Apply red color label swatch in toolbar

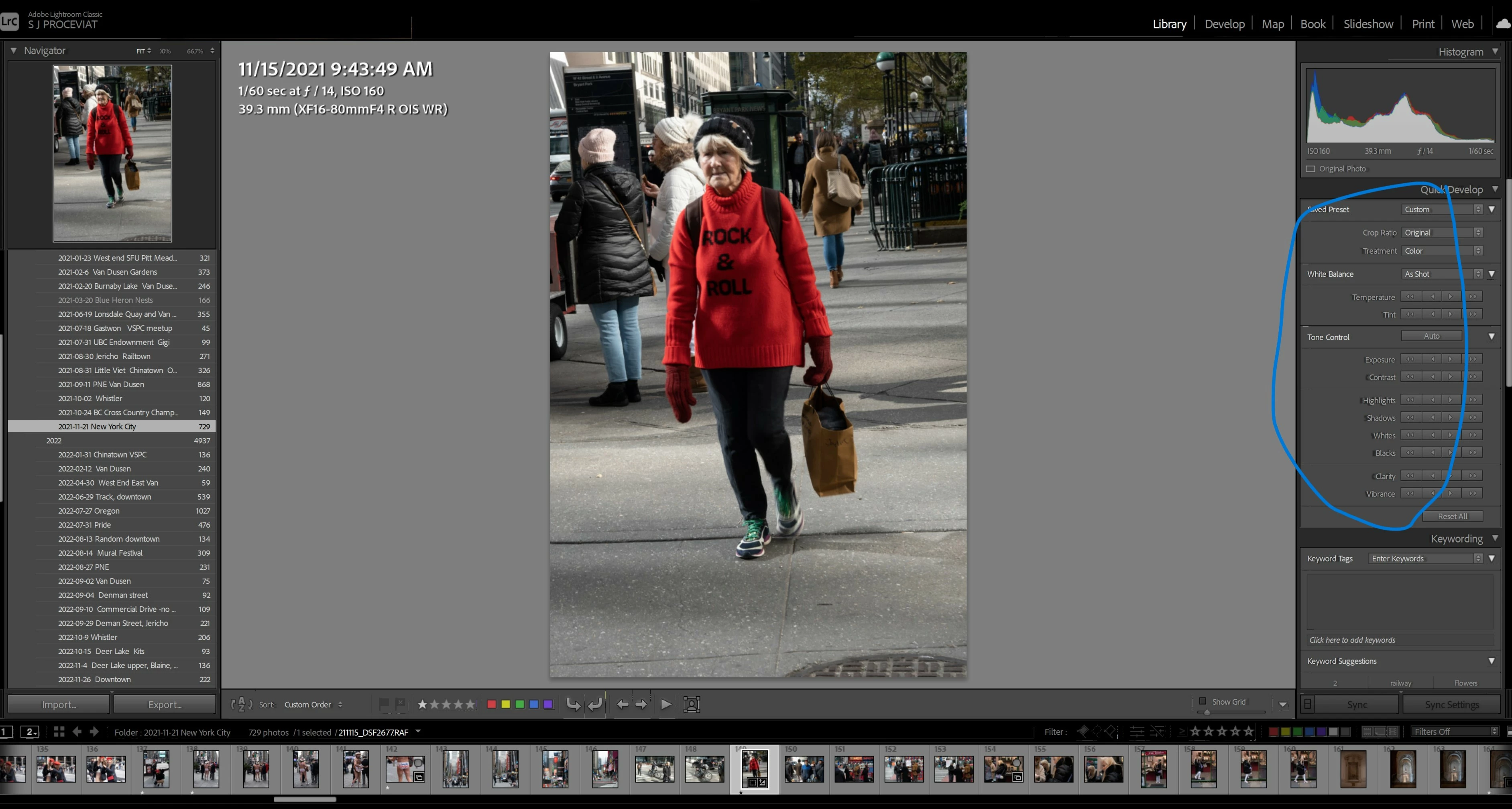pos(492,704)
